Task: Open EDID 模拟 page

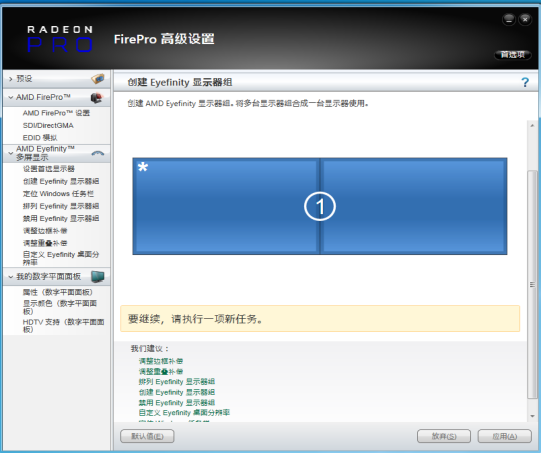Action: tap(40, 138)
